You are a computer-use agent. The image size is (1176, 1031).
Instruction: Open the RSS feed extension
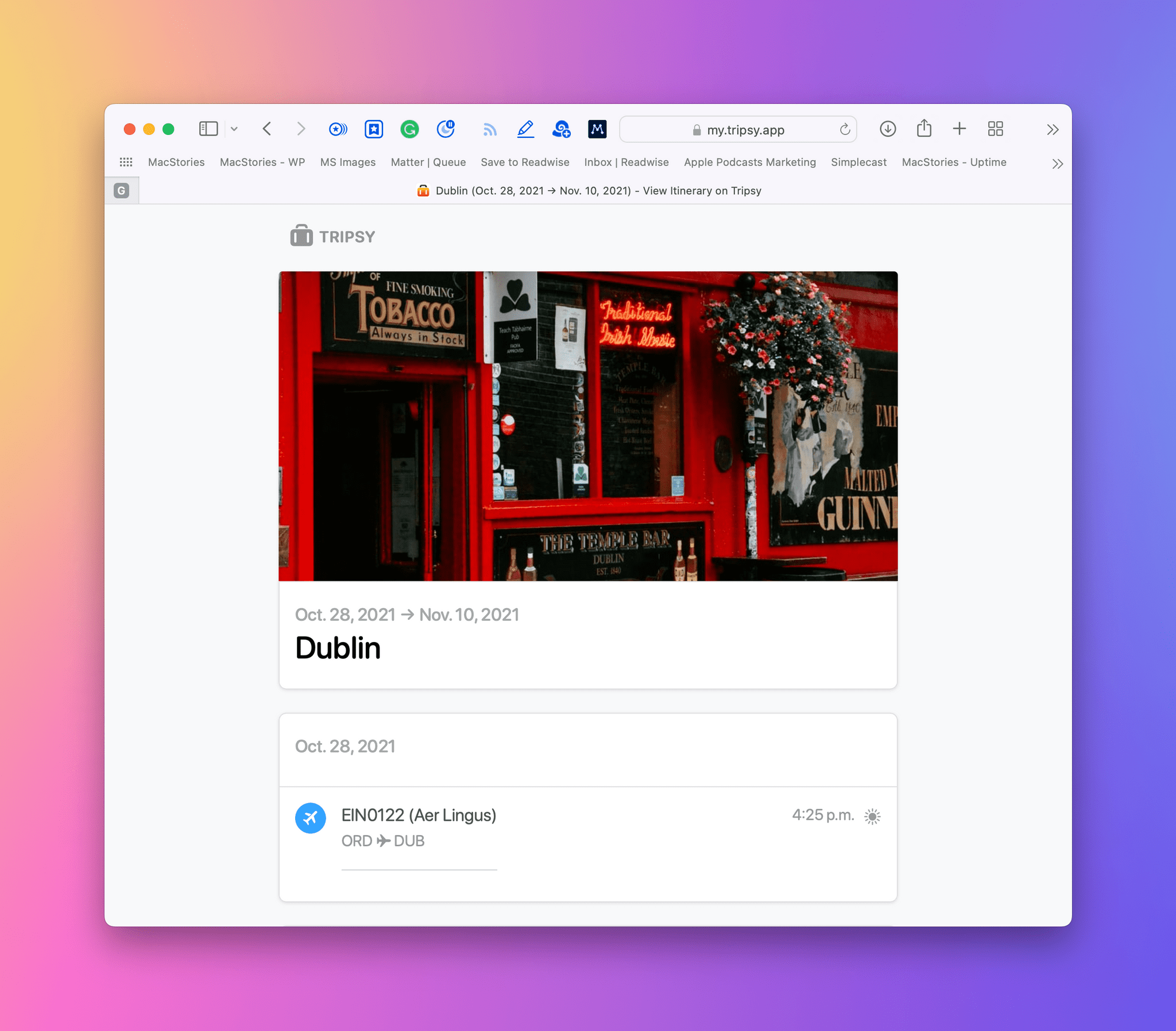point(489,130)
